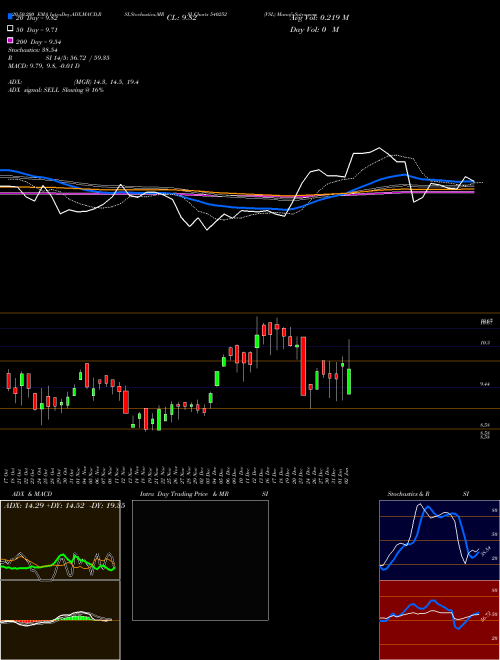Open the ADX indicator chart panel
The width and height of the screenshot is (500, 660).
coord(60,540)
